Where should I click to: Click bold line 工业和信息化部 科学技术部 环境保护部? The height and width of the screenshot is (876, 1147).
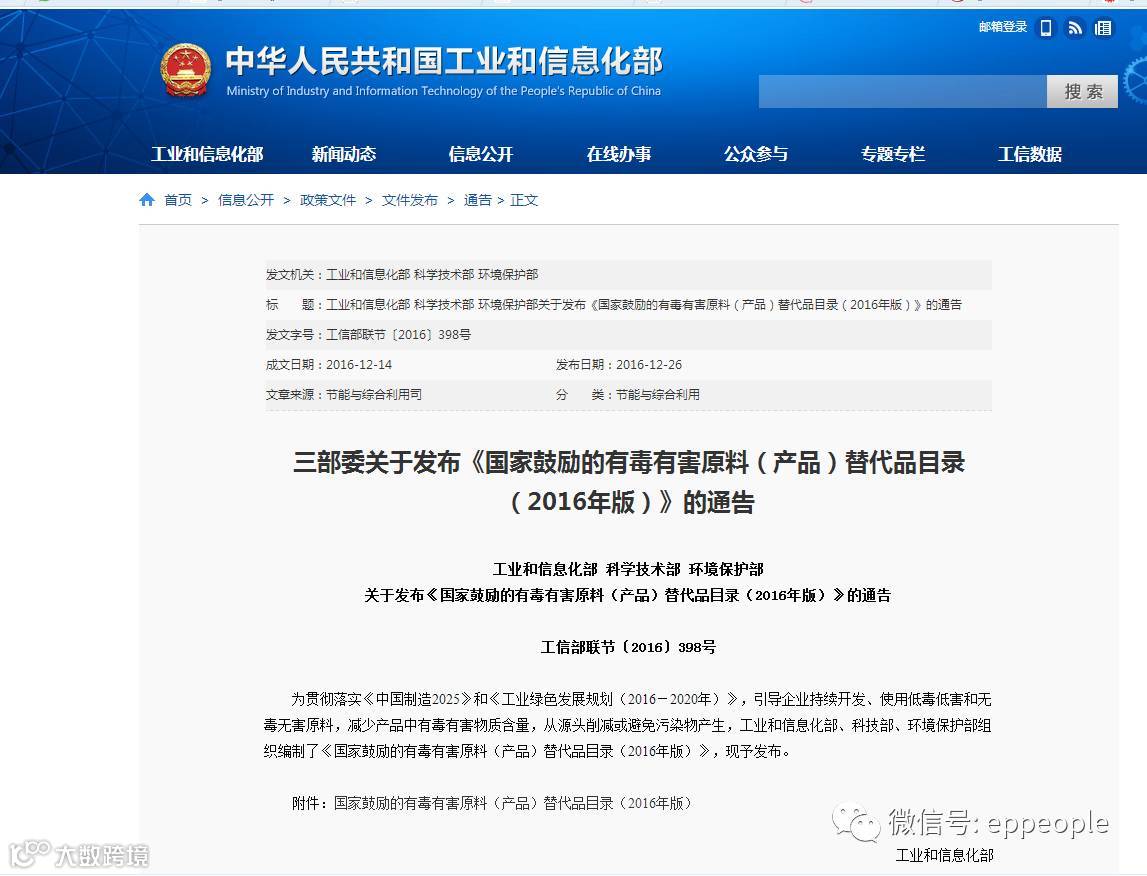point(628,569)
